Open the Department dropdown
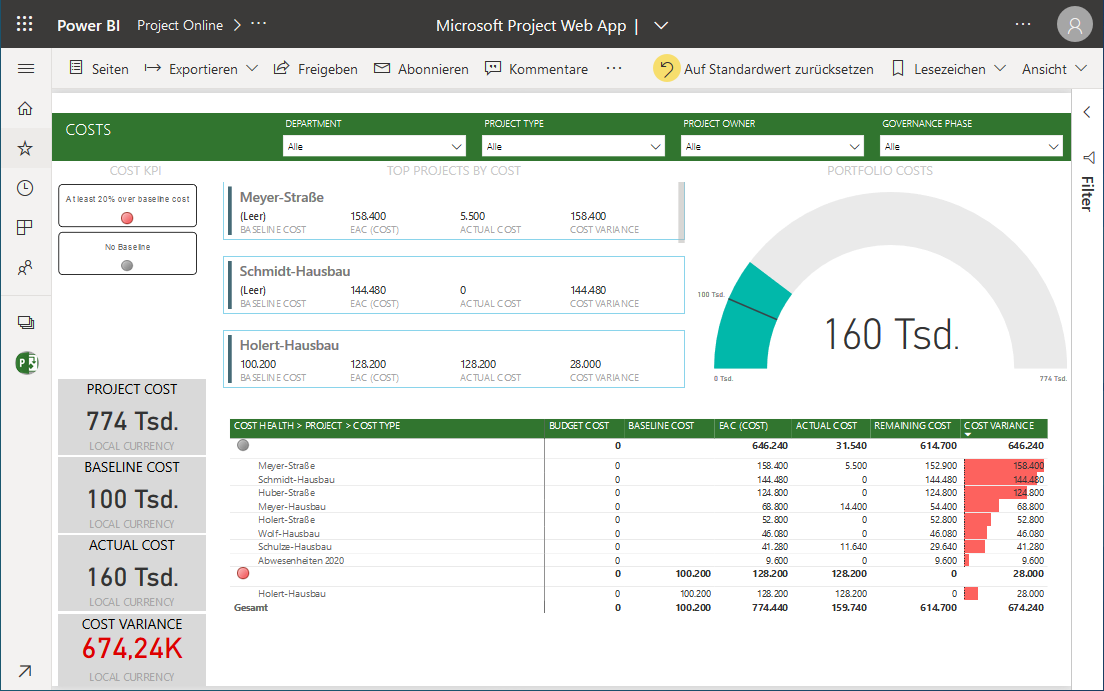The width and height of the screenshot is (1104, 691). coord(375,147)
